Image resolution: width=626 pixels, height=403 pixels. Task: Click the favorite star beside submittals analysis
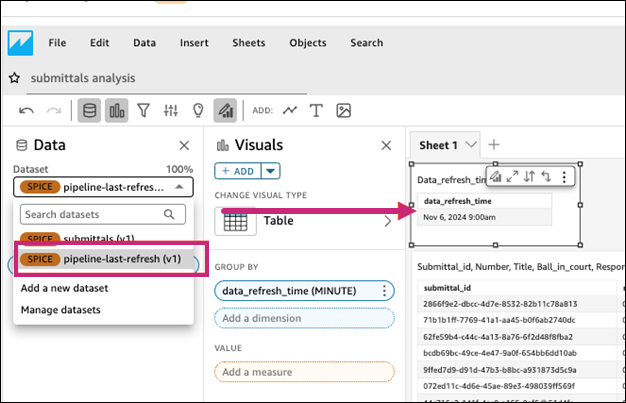[15, 78]
